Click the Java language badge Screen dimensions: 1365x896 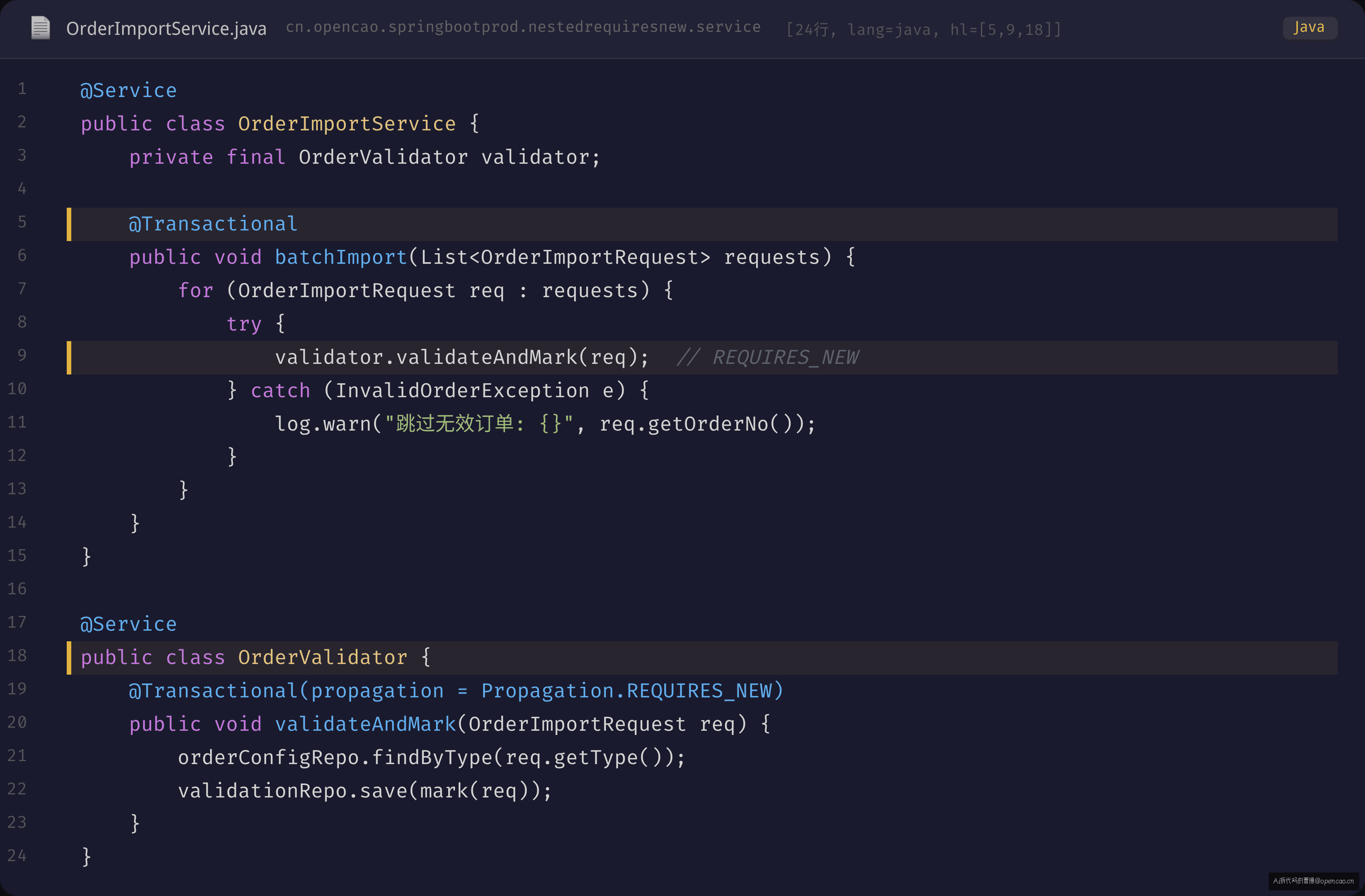(1309, 28)
